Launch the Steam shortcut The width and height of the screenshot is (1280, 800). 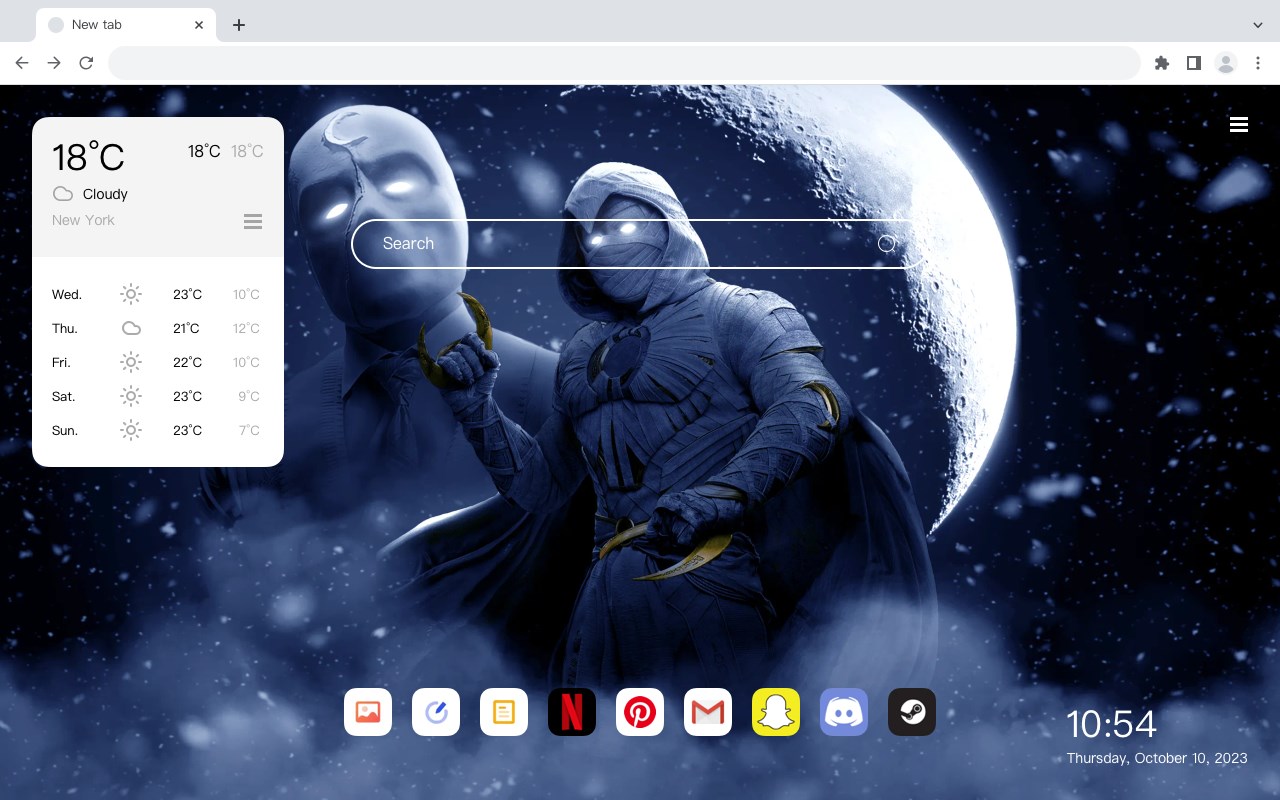pos(912,712)
